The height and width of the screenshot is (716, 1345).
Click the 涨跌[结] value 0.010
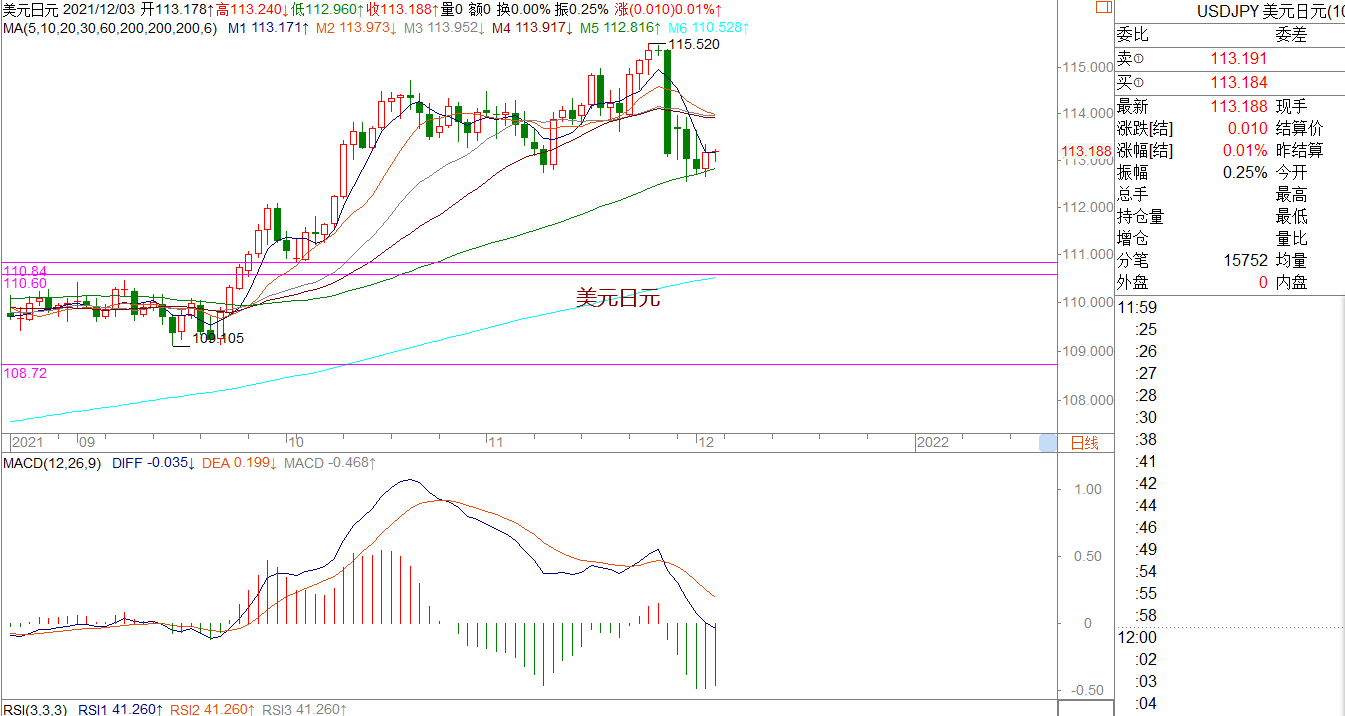pyautogui.click(x=1247, y=128)
